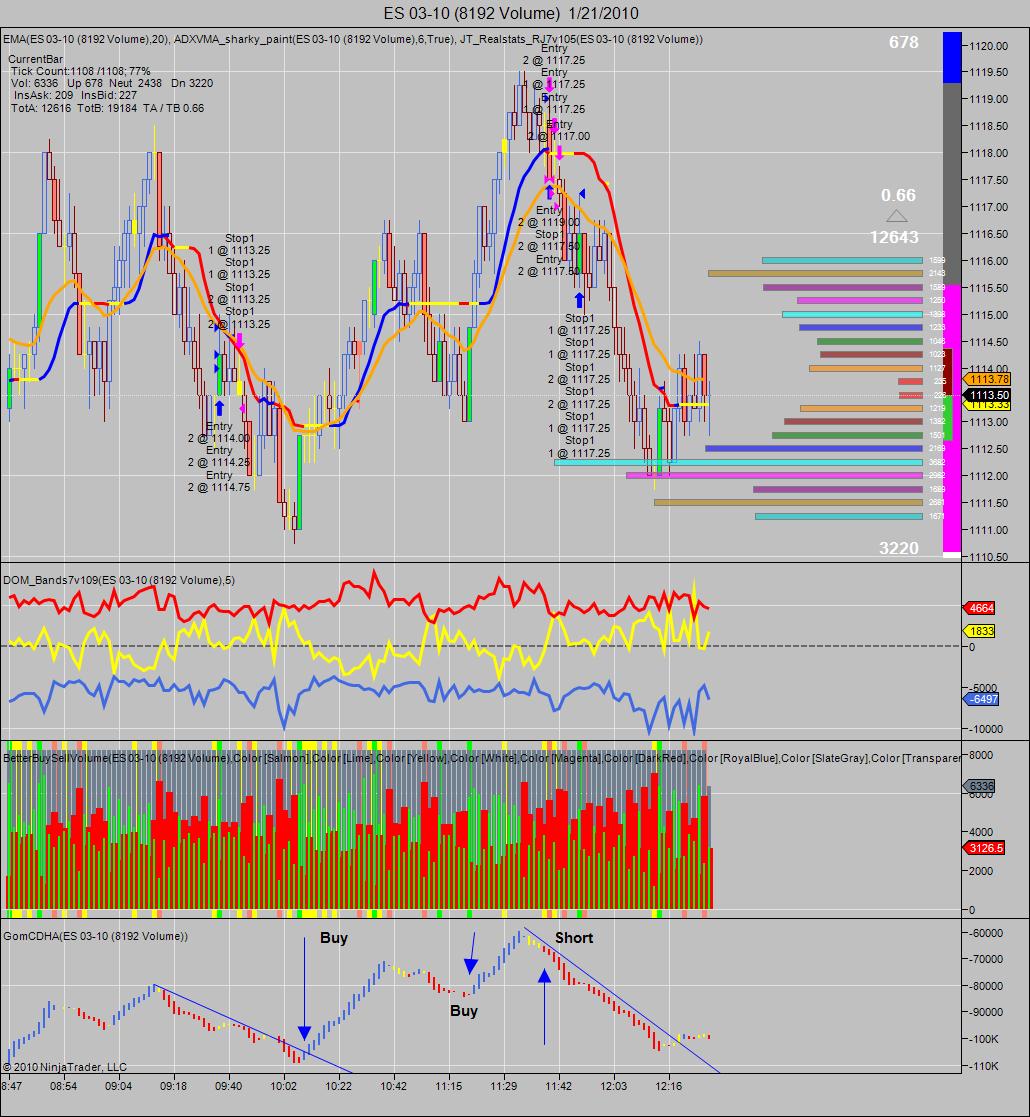This screenshot has height=1117, width=1030.
Task: Click the 11:29 time axis label
Action: click(504, 1086)
